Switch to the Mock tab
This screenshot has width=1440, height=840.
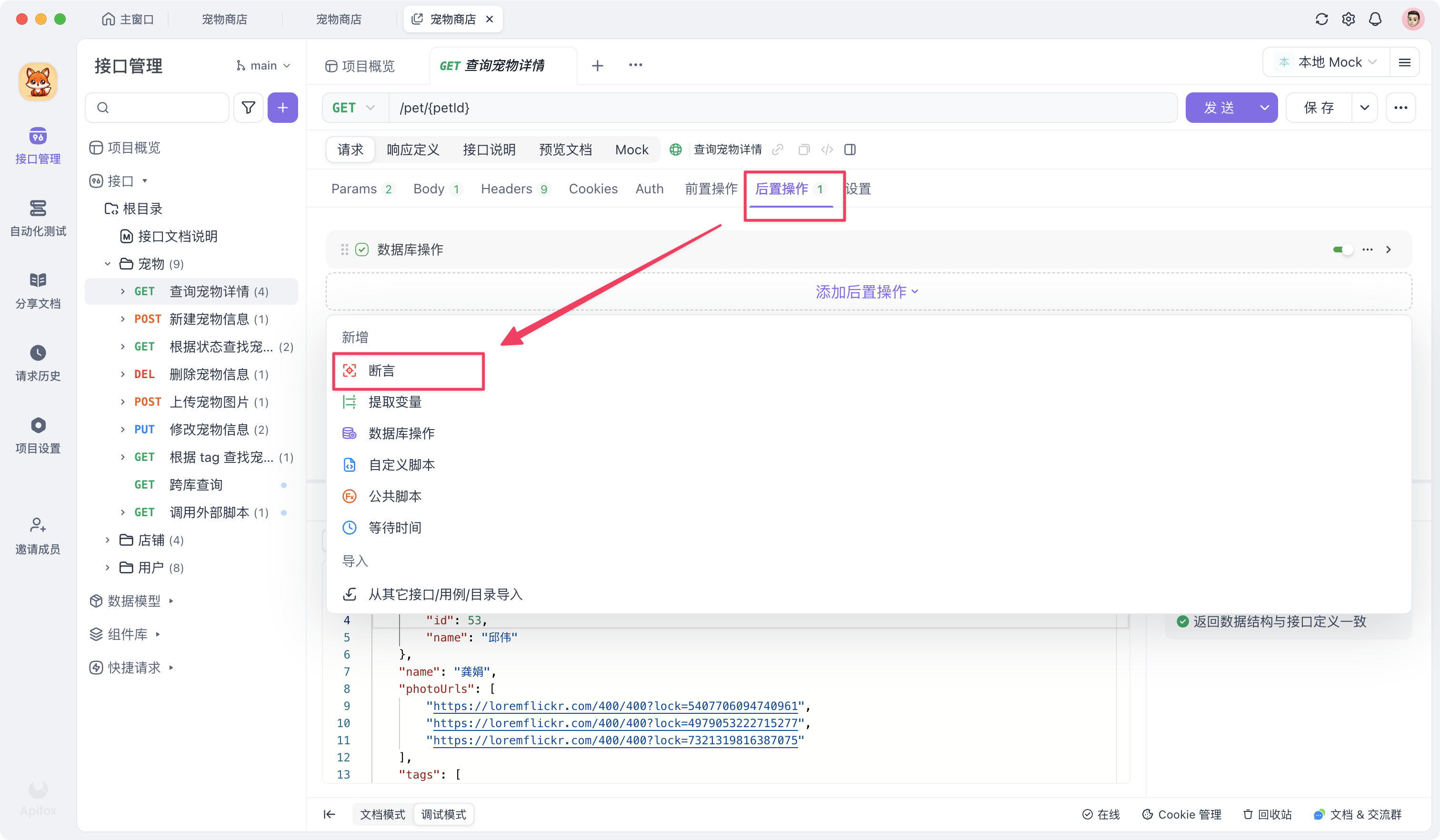pos(631,149)
